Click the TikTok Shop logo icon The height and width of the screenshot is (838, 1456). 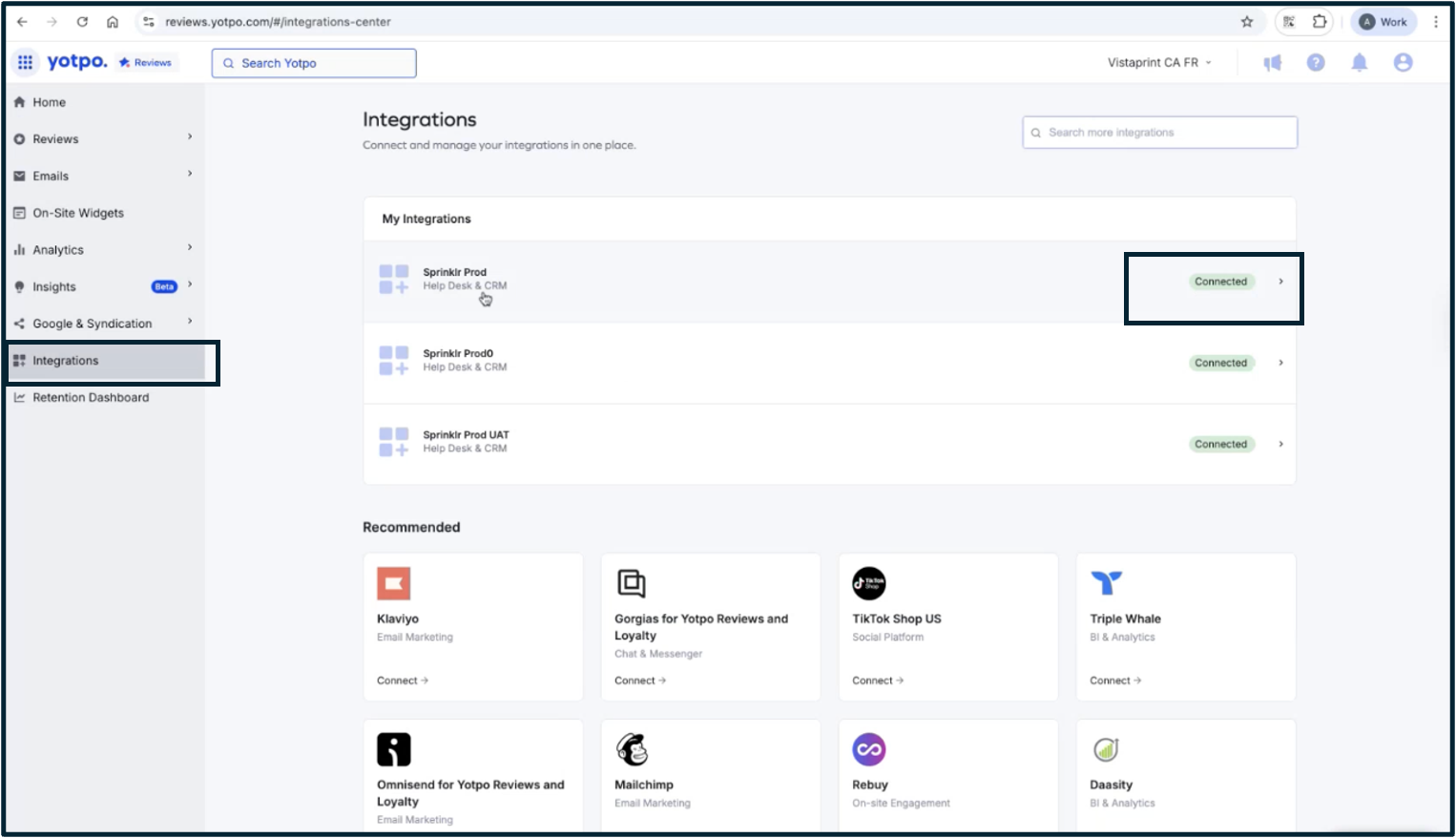[x=869, y=583]
